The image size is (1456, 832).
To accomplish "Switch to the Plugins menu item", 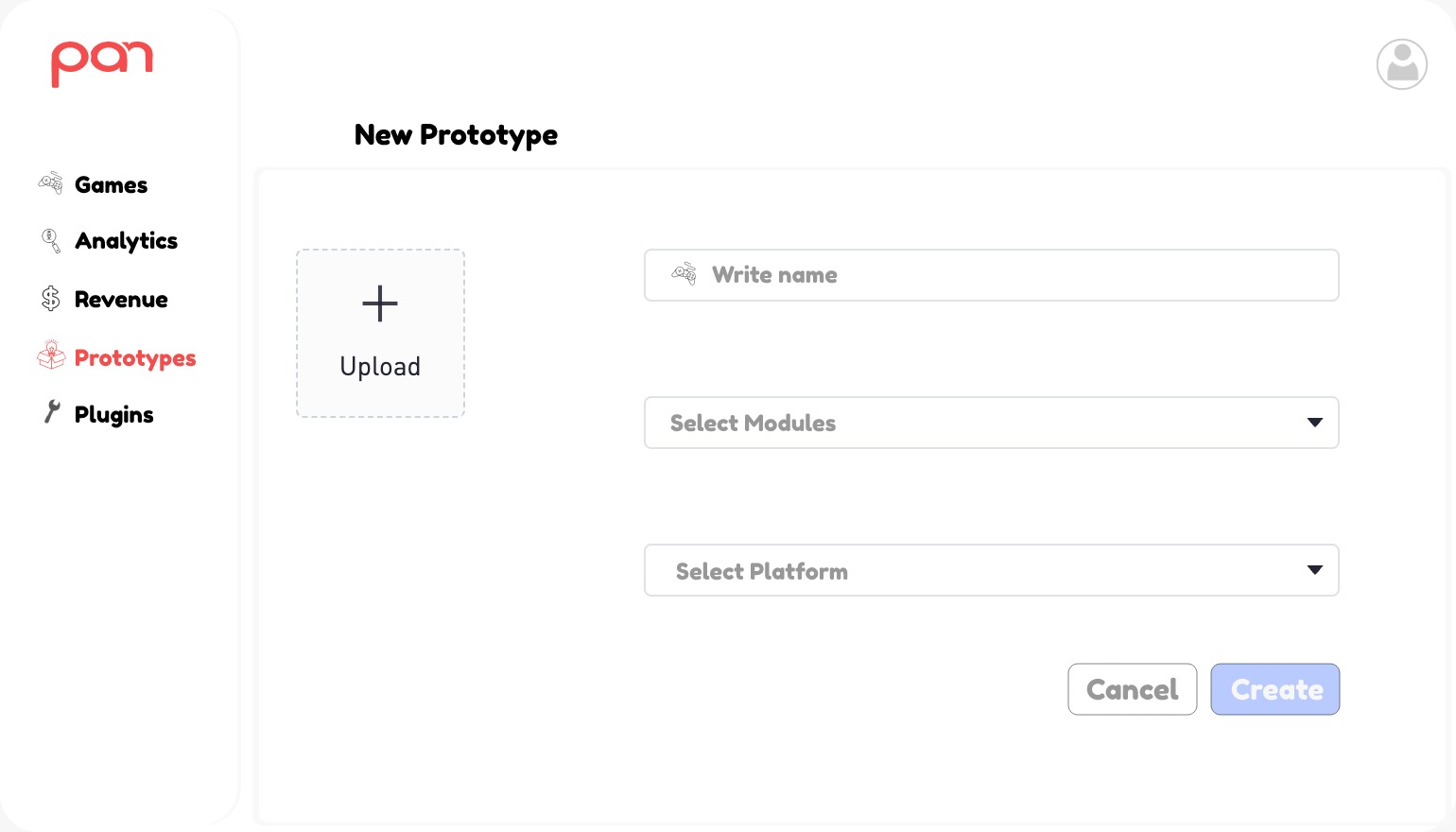I will 113,415.
